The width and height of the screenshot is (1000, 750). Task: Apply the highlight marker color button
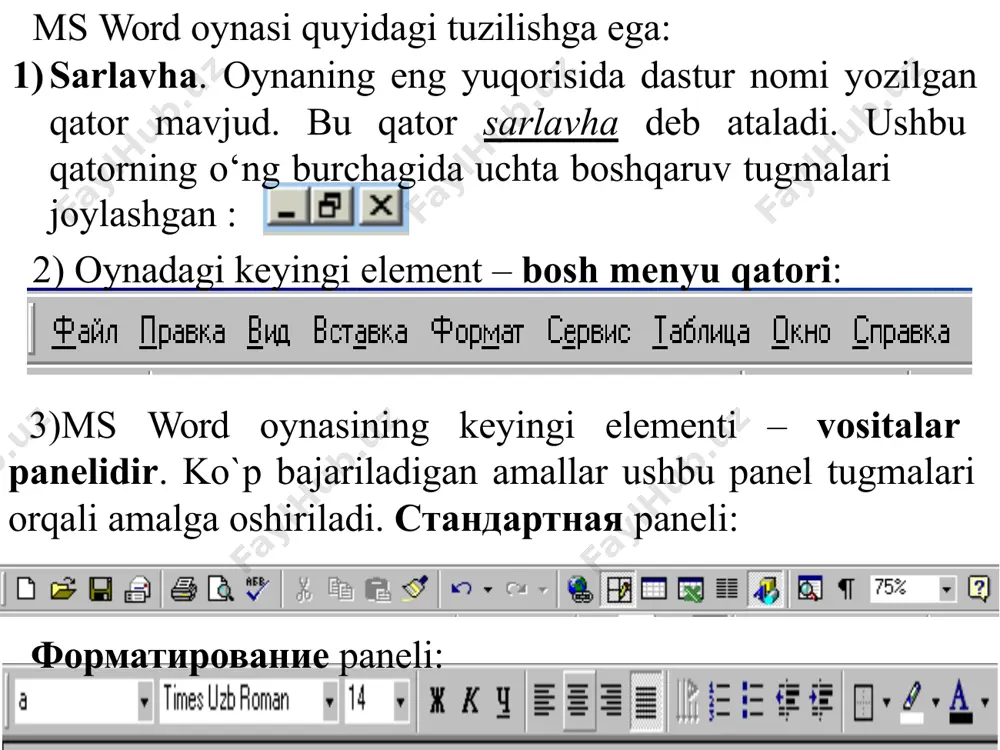pyautogui.click(x=913, y=702)
